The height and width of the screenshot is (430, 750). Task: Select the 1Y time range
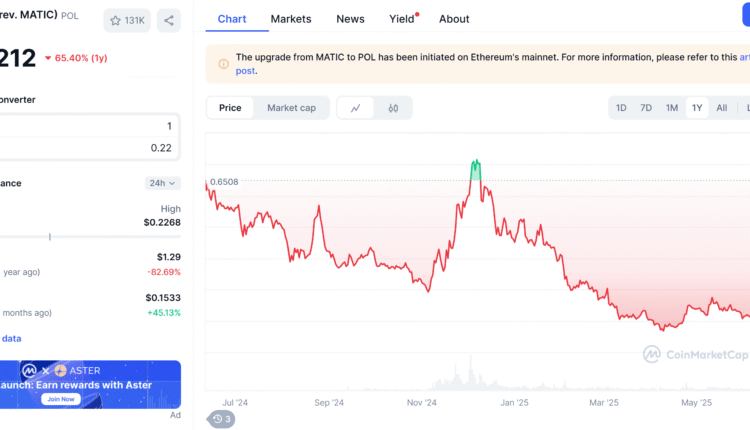tap(697, 108)
